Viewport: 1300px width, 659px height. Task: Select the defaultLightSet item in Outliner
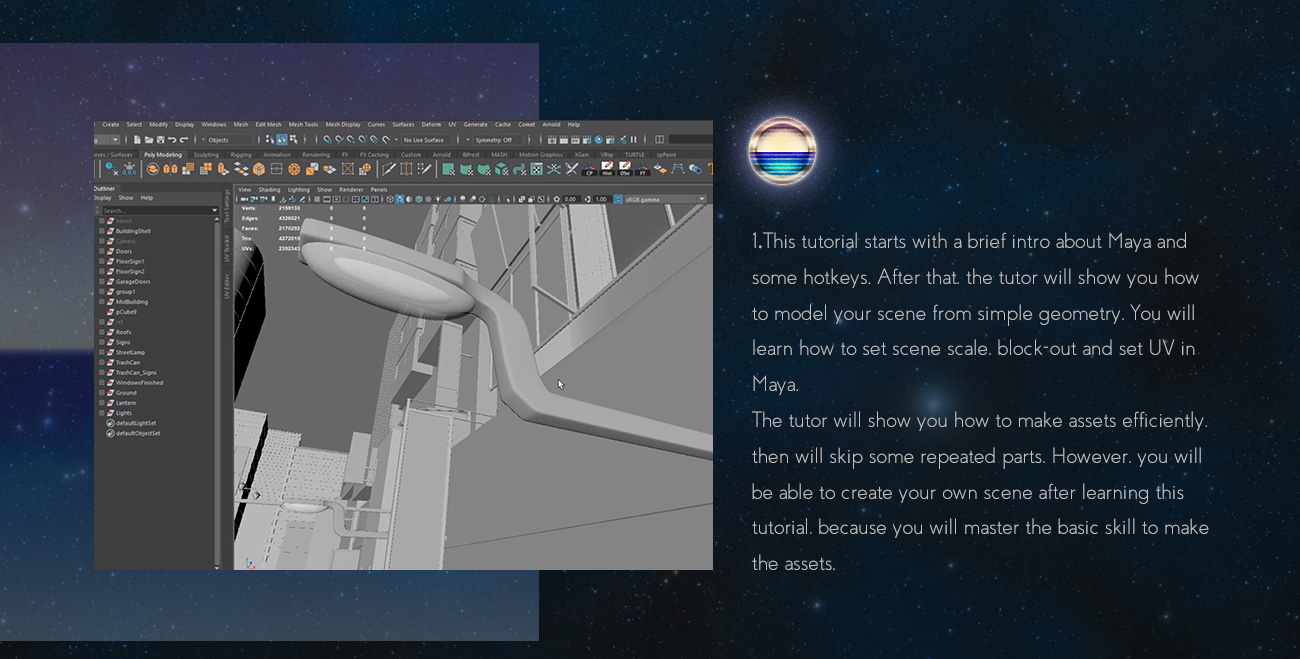click(136, 423)
